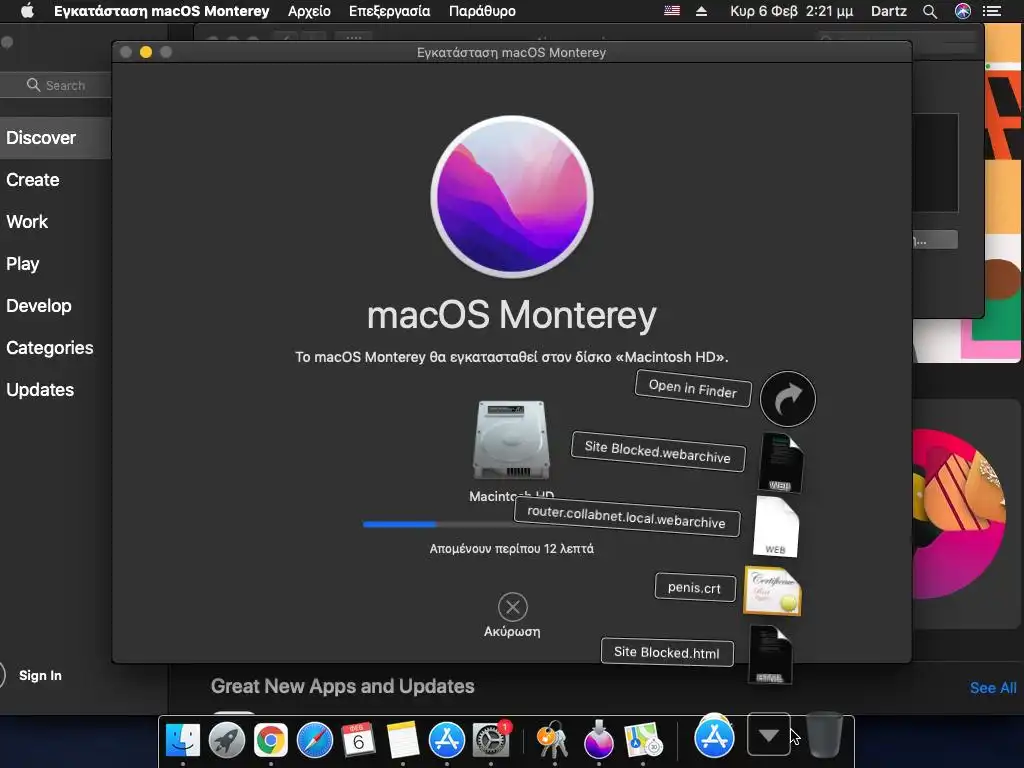Click the macOS Monterey logo image
Screen dimensions: 1024x768
click(x=512, y=197)
